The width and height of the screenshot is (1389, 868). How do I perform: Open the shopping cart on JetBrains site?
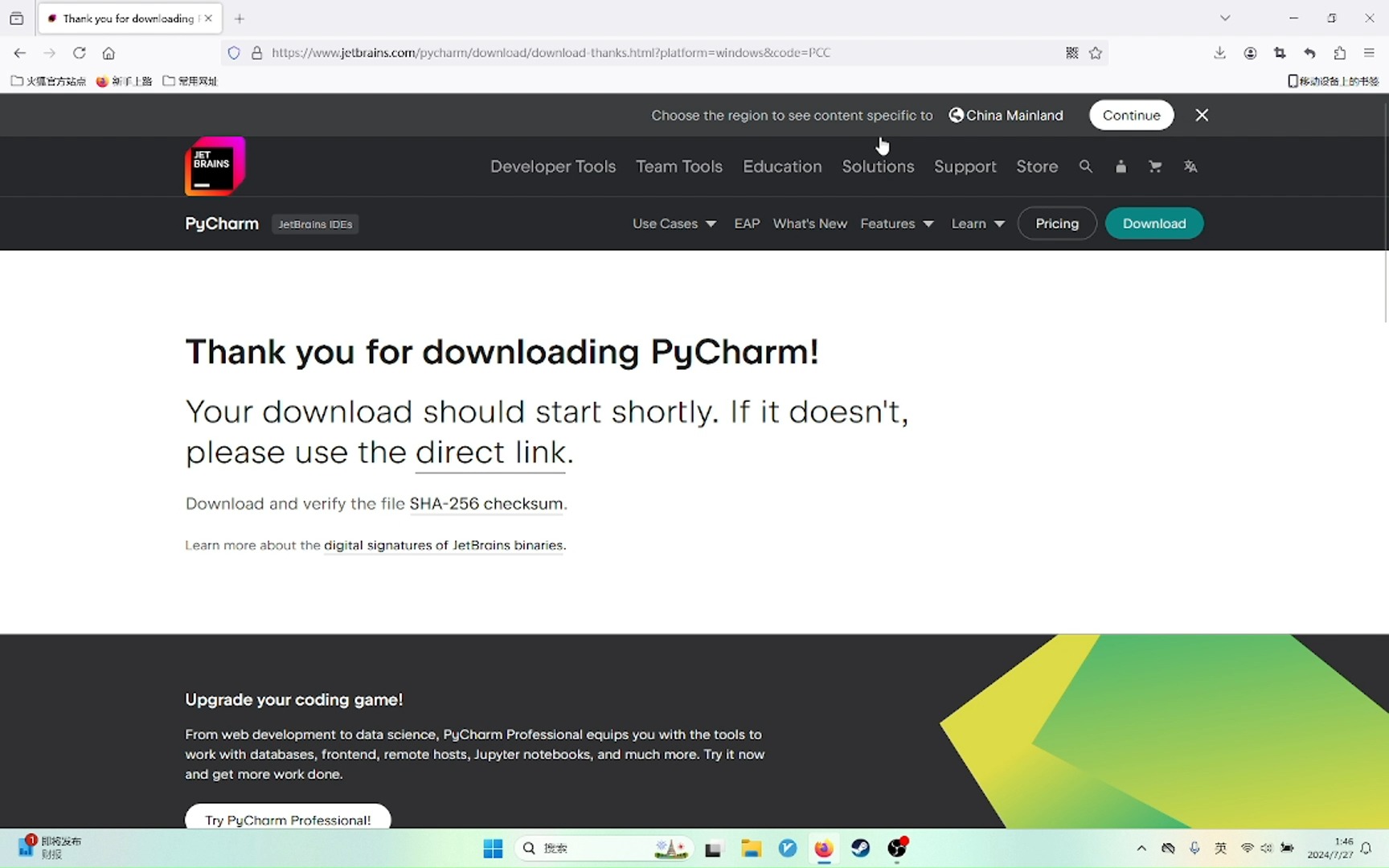point(1155,166)
